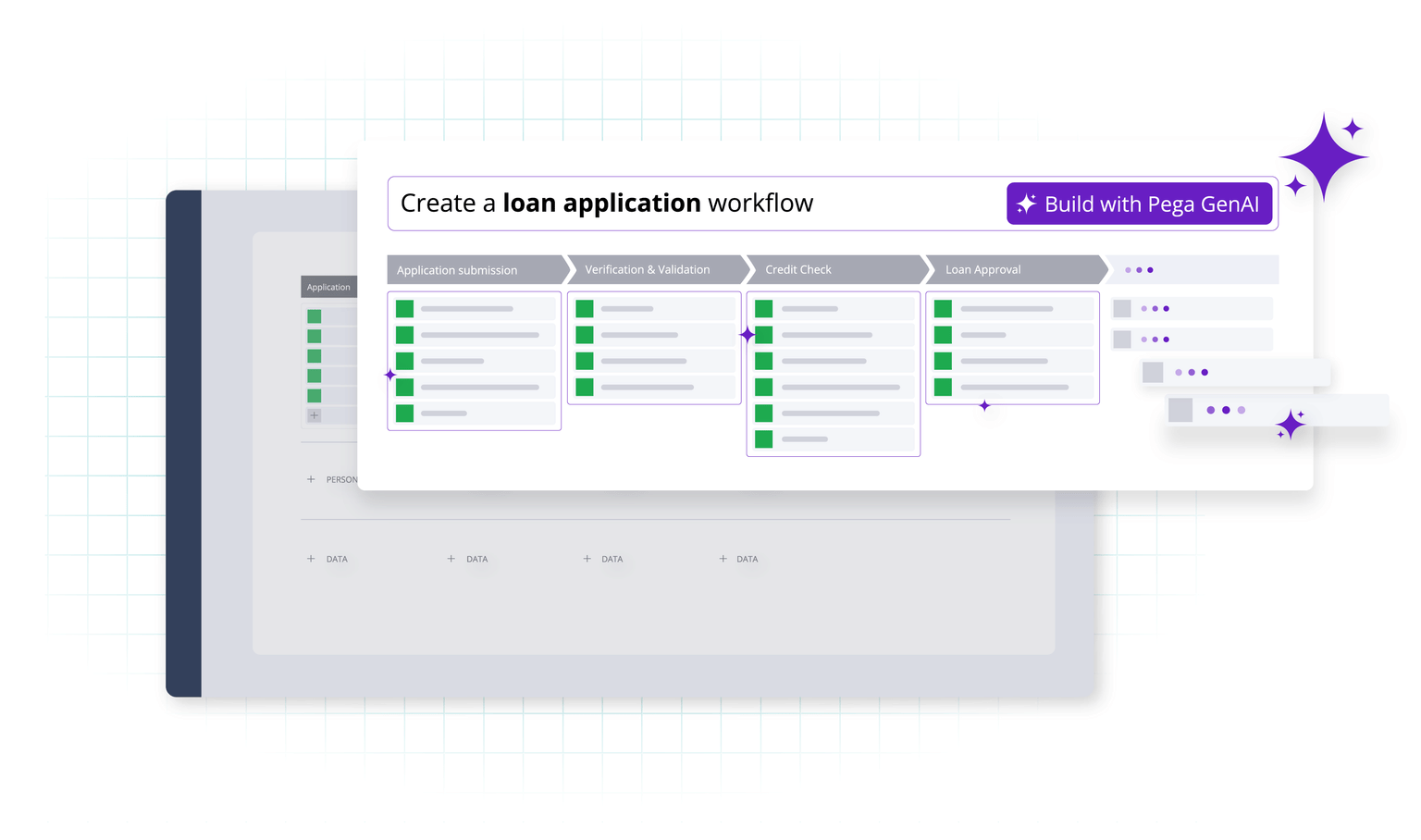Viewport: 1421px width, 840px height.
Task: Click last green step icon under Credit Check
Action: tap(763, 439)
